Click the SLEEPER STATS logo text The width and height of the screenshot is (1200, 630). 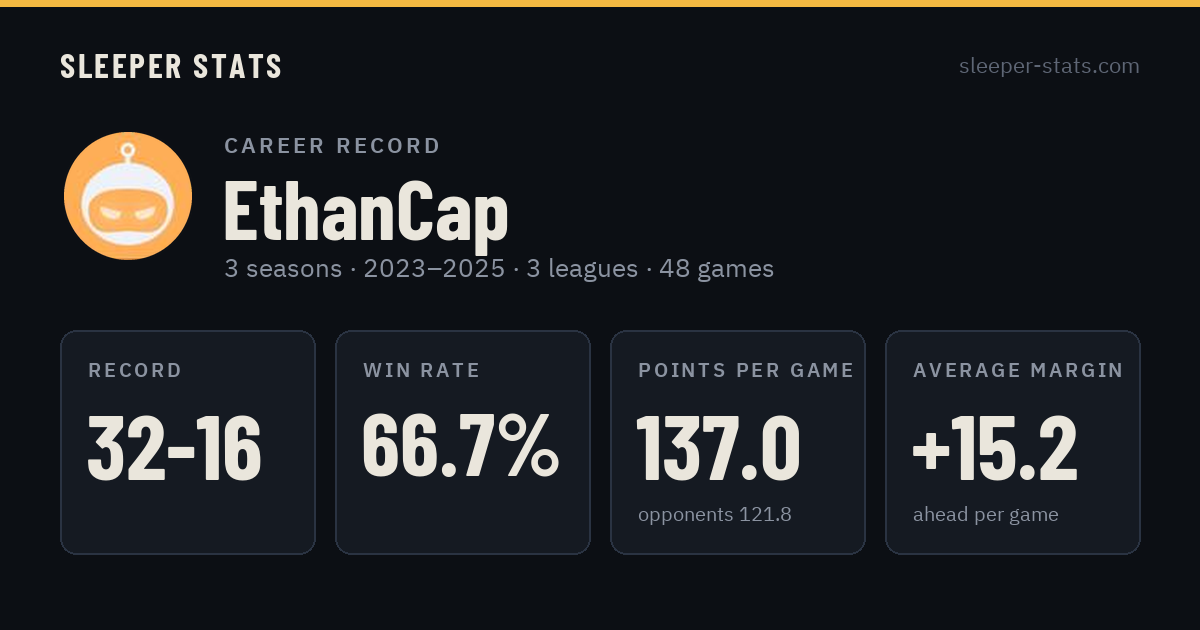click(171, 66)
